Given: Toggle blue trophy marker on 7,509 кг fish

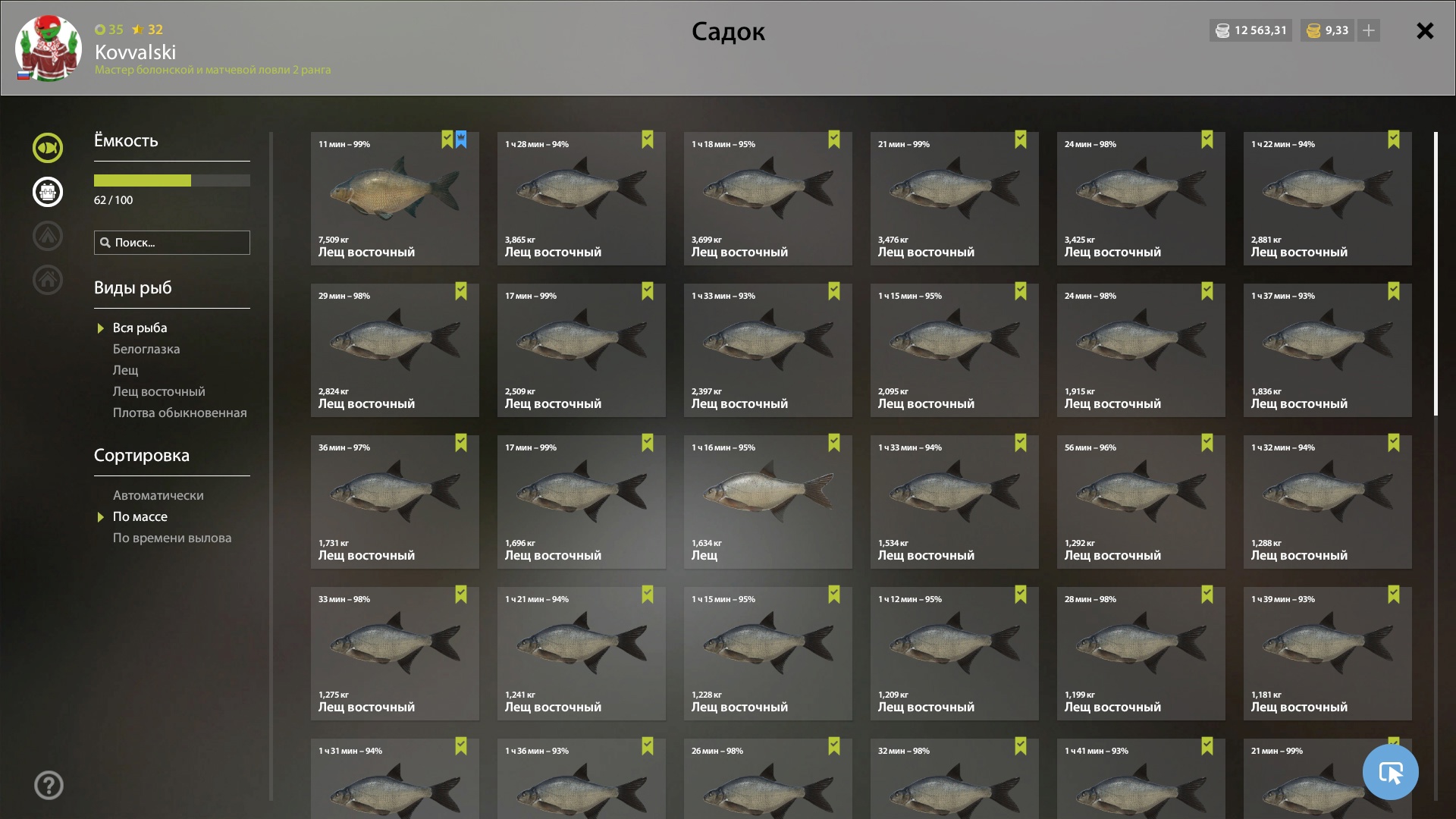Looking at the screenshot, I should pos(461,140).
